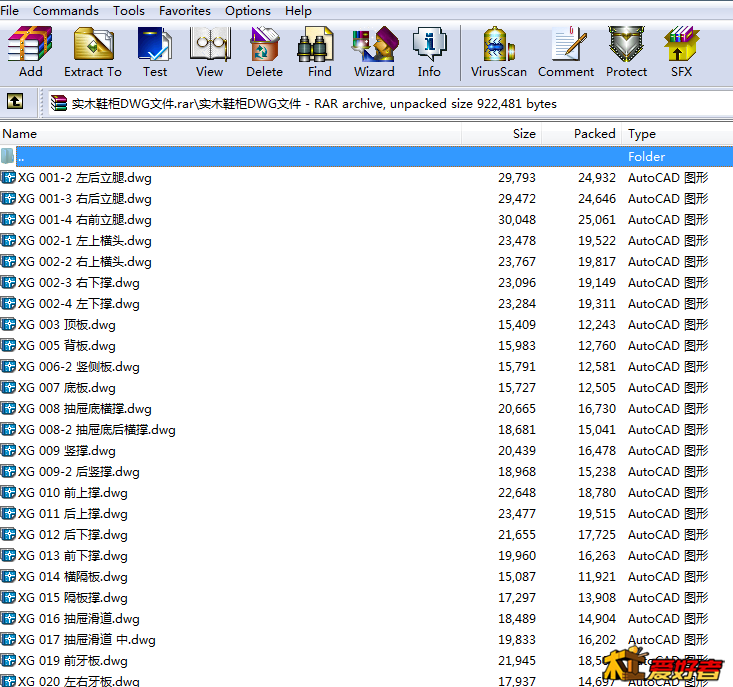
Task: Click the DWG icon of XG 016 file
Action: click(x=8, y=618)
